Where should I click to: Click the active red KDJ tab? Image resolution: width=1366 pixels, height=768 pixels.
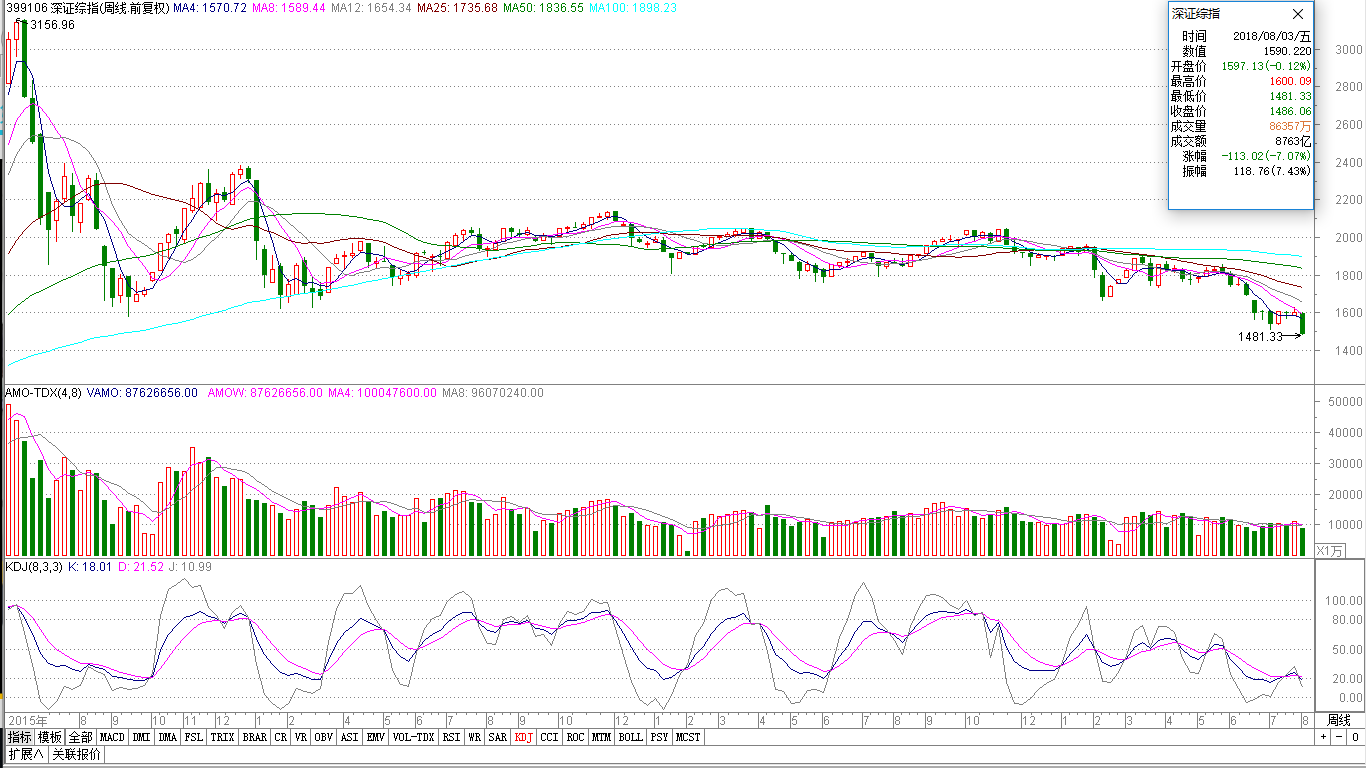pyautogui.click(x=523, y=737)
